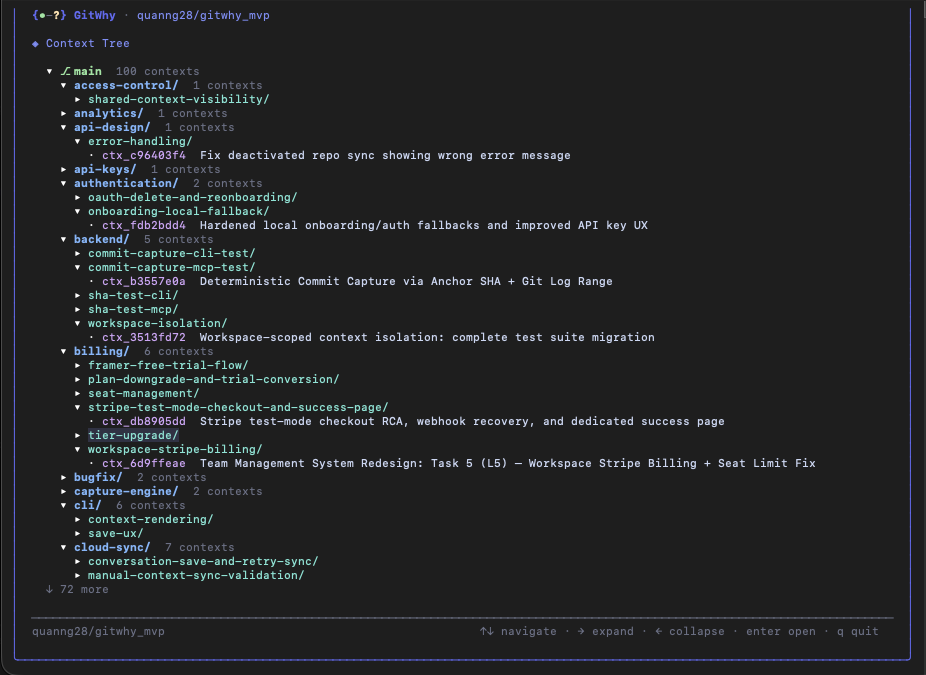Click the '72 more' indicator
Viewport: 926px width, 675px height.
[x=77, y=590]
